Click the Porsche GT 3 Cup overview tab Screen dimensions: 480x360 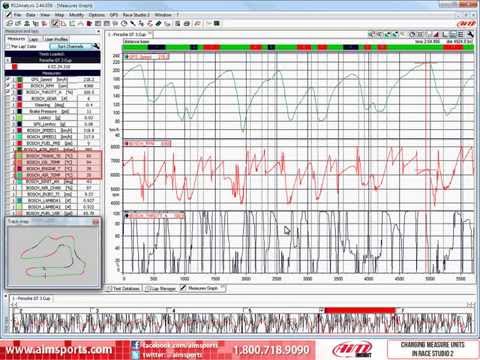32,298
